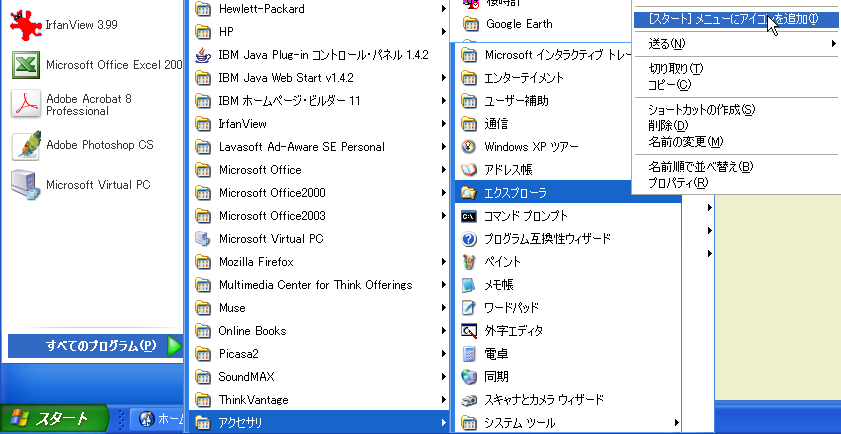Expand the SoundMAX submenu arrow
Viewport: 841px width, 434px height.
point(444,377)
